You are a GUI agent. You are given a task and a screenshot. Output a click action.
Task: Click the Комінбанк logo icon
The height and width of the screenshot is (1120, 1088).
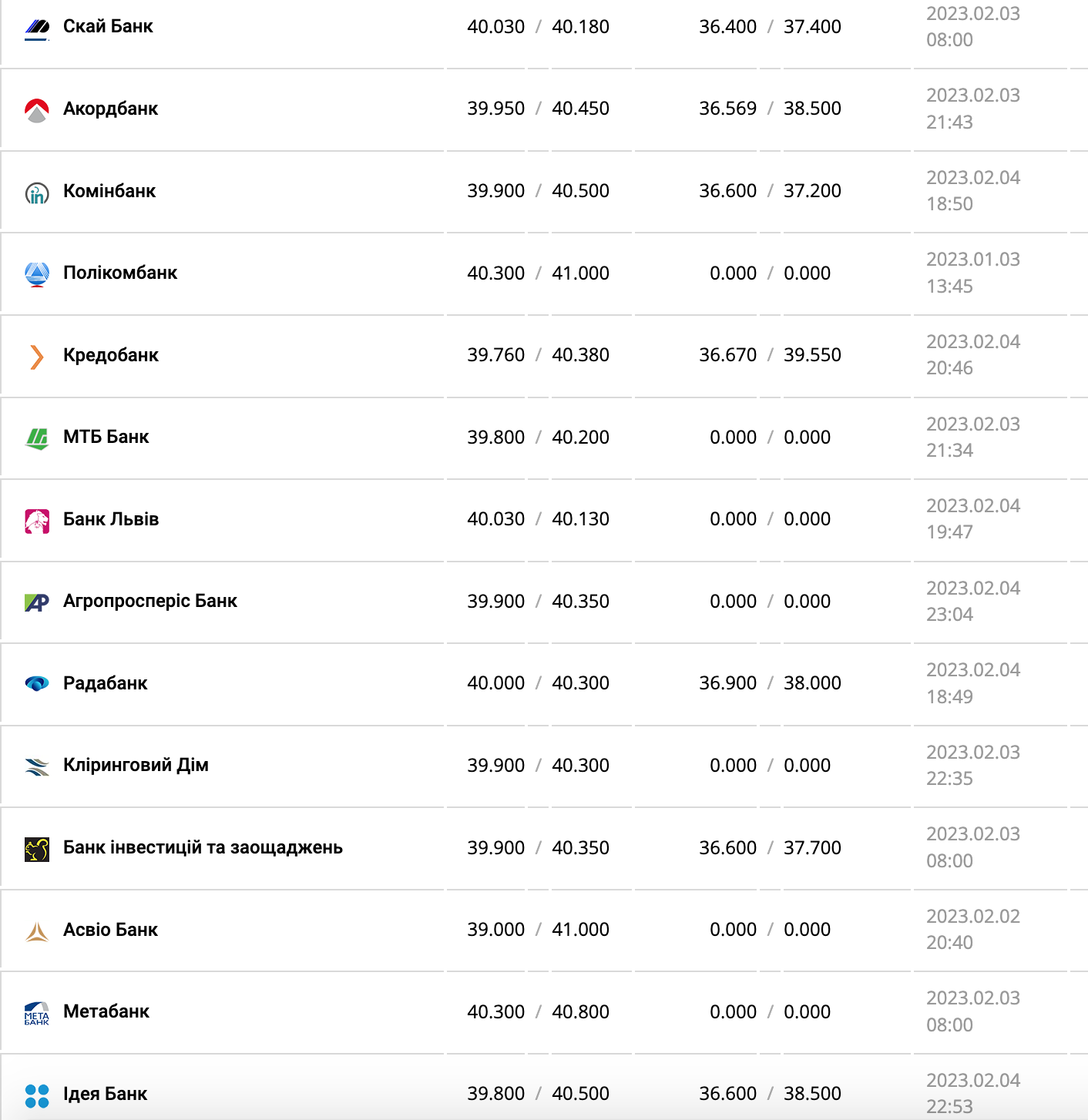36,193
